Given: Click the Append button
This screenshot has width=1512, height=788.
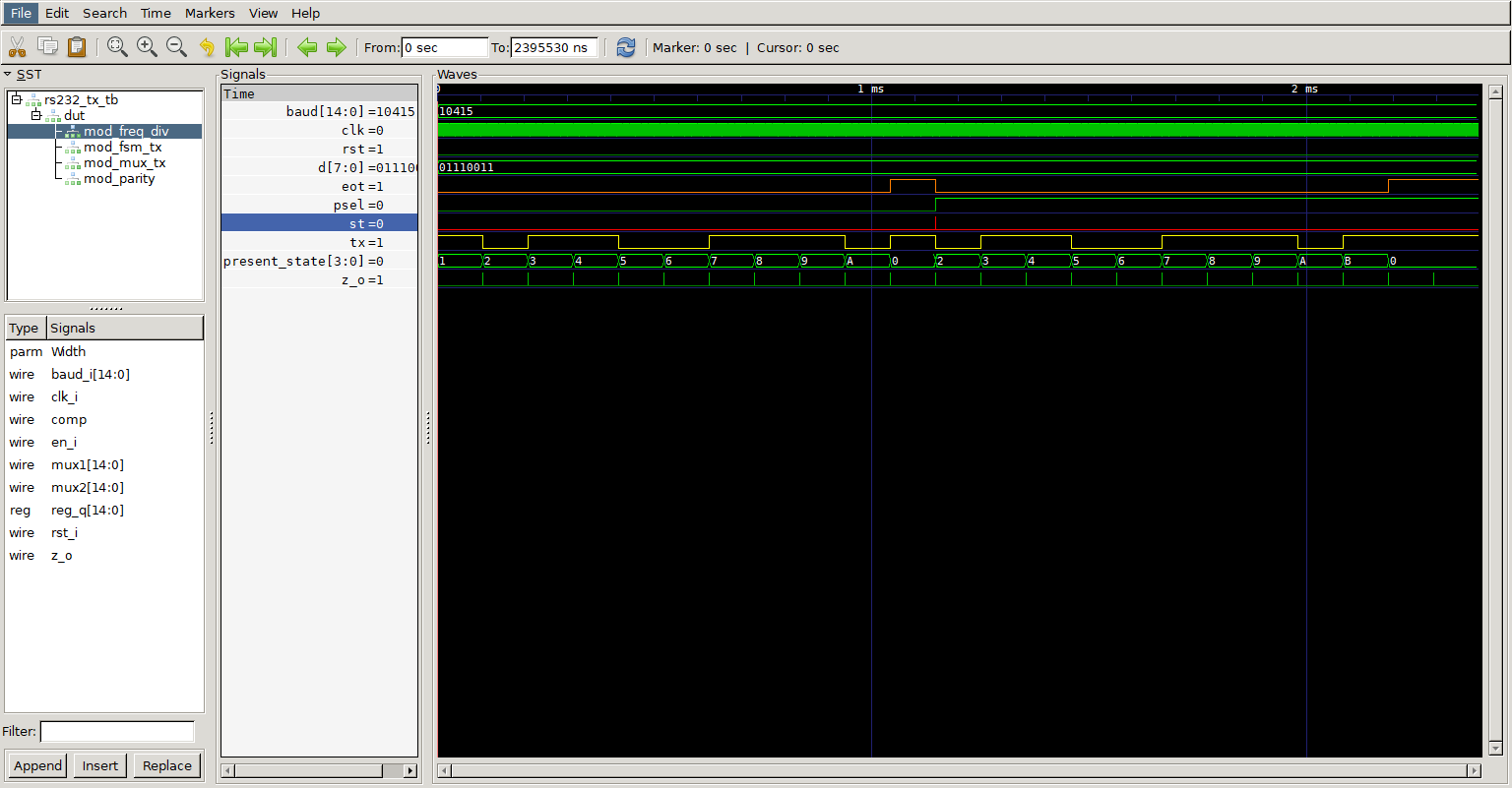Looking at the screenshot, I should (x=37, y=765).
